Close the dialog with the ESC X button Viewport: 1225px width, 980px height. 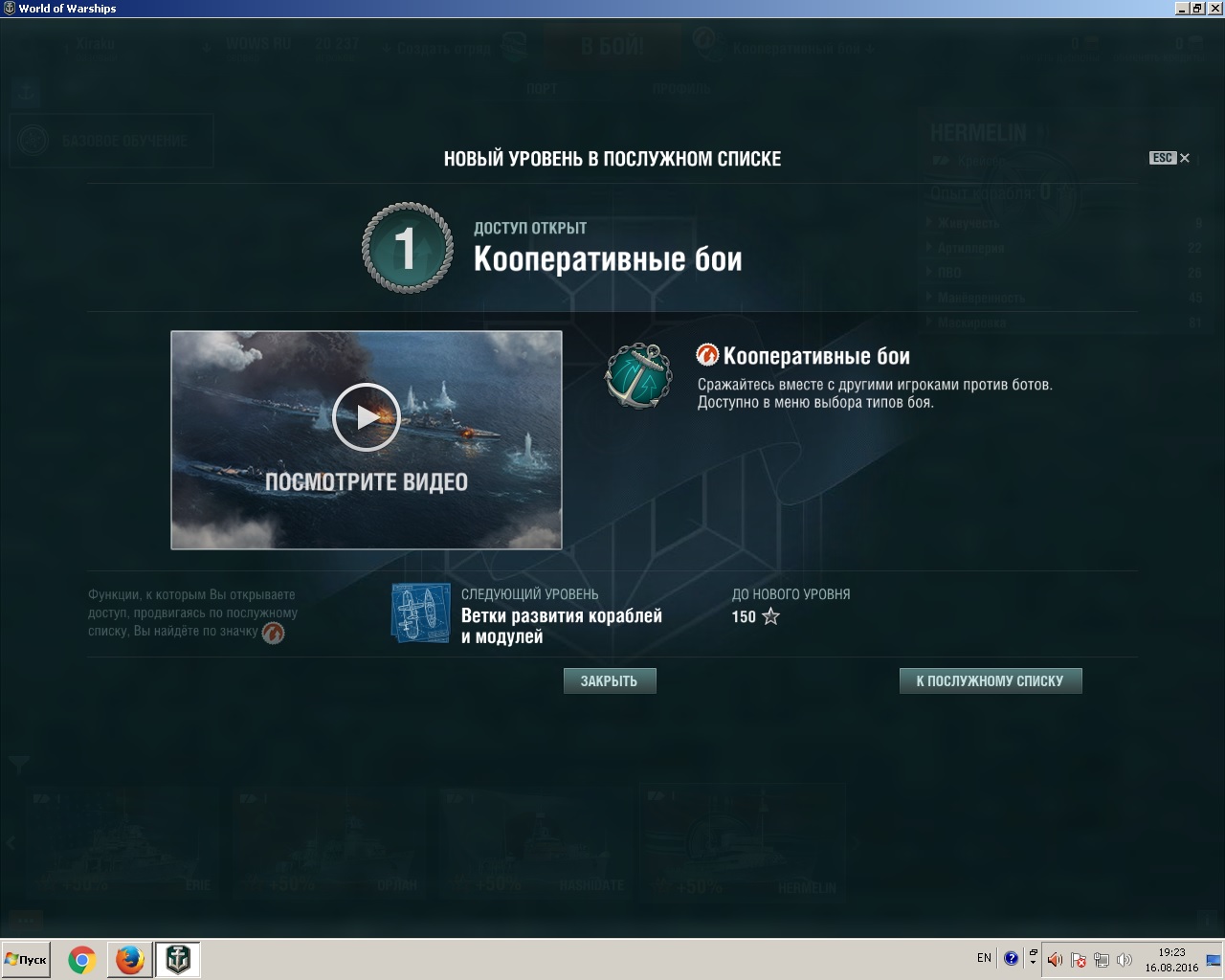point(1169,158)
